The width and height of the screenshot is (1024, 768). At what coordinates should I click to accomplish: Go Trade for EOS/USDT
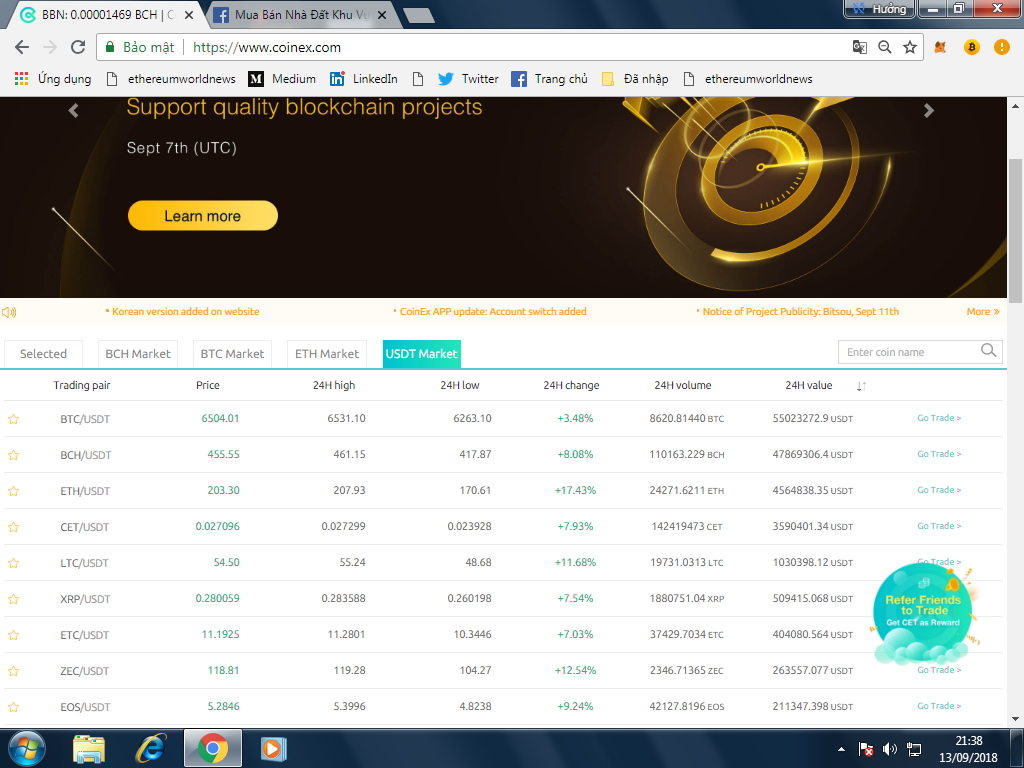[x=939, y=706]
